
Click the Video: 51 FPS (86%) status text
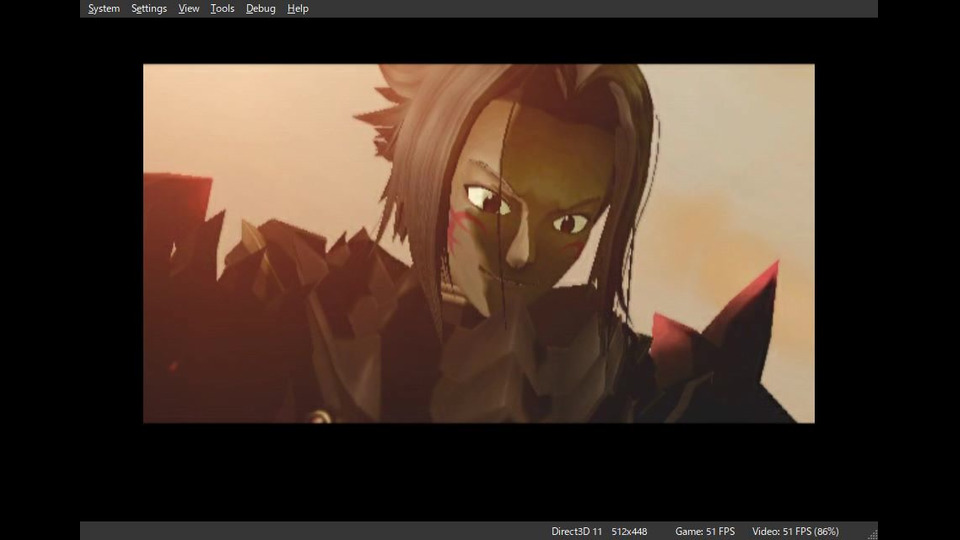pos(795,531)
